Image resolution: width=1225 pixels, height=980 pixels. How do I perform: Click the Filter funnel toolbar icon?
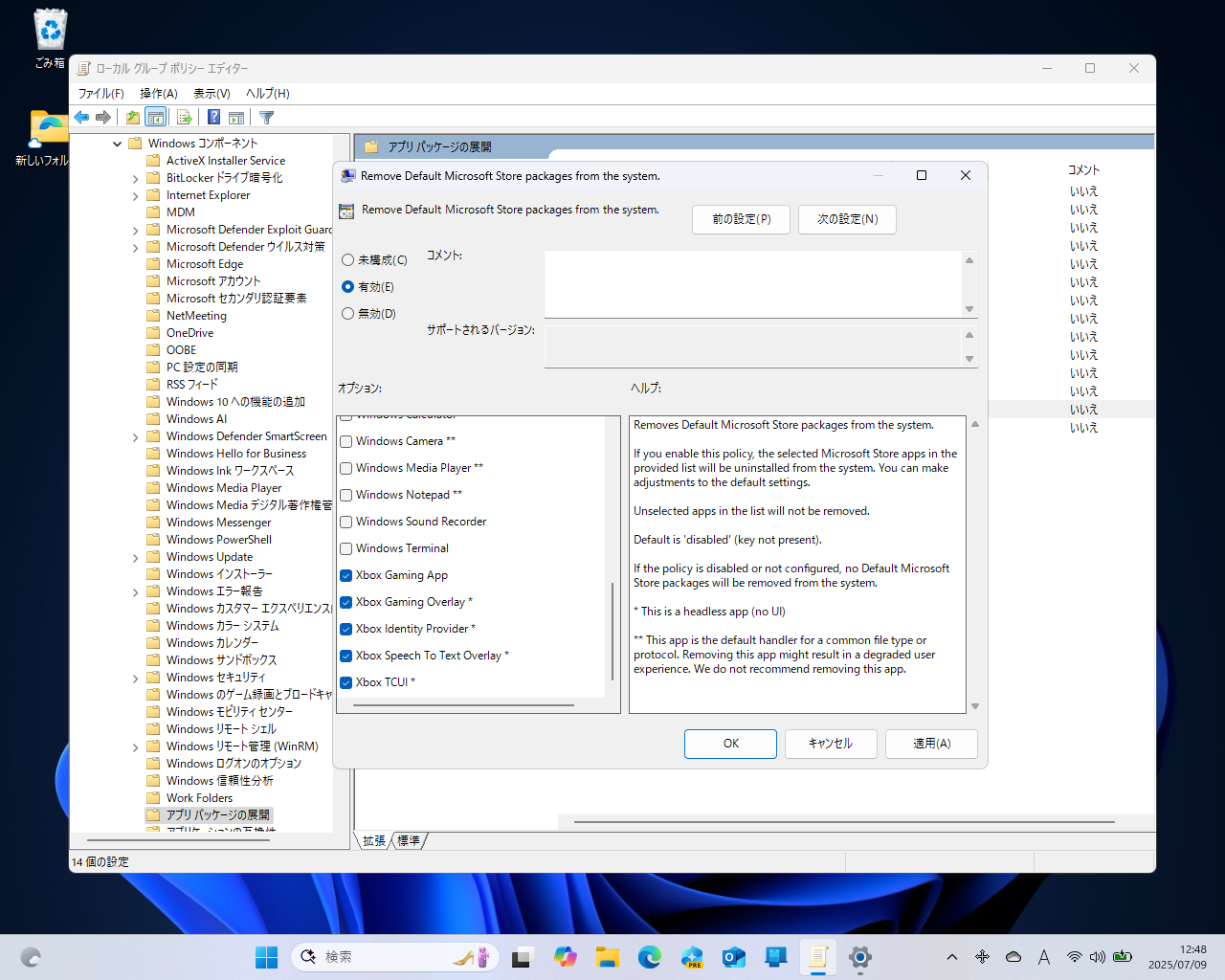267,118
